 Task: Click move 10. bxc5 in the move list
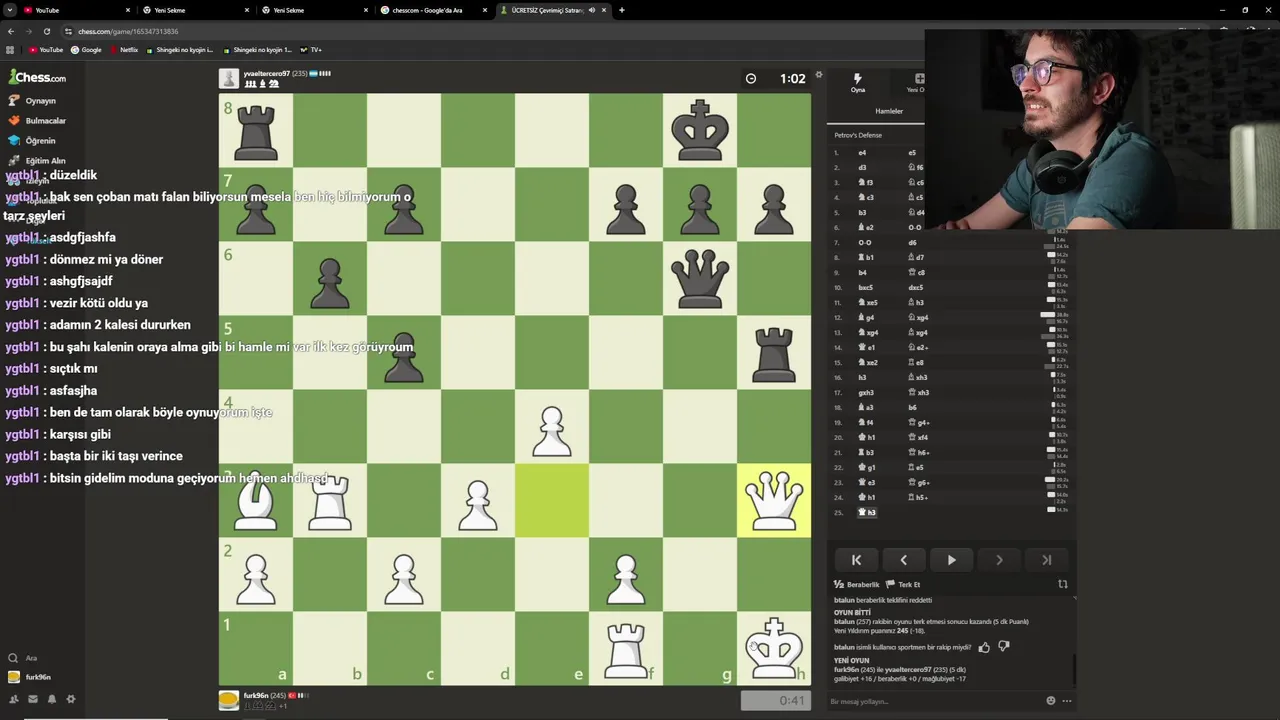pos(866,288)
